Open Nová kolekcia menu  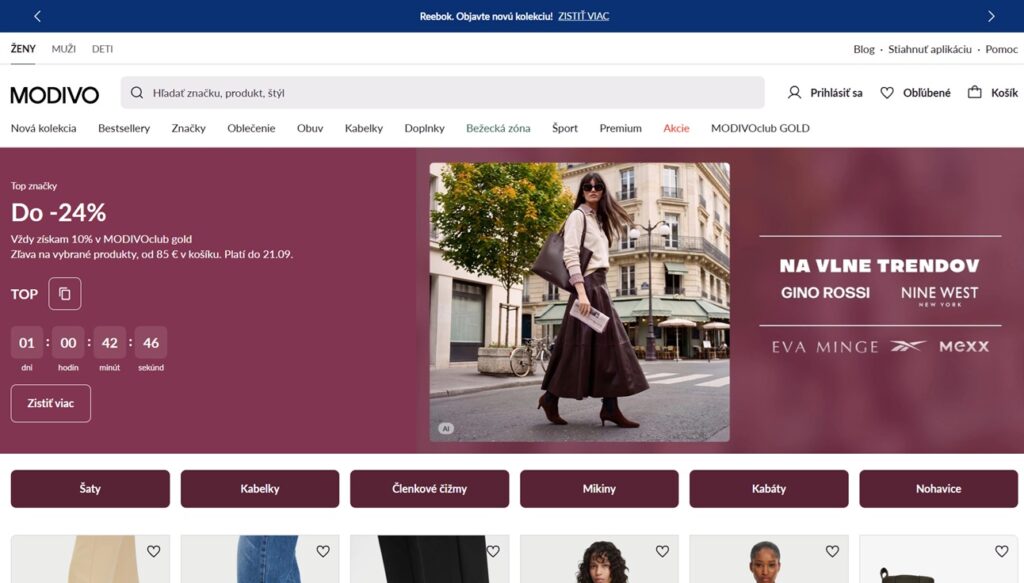tap(43, 128)
